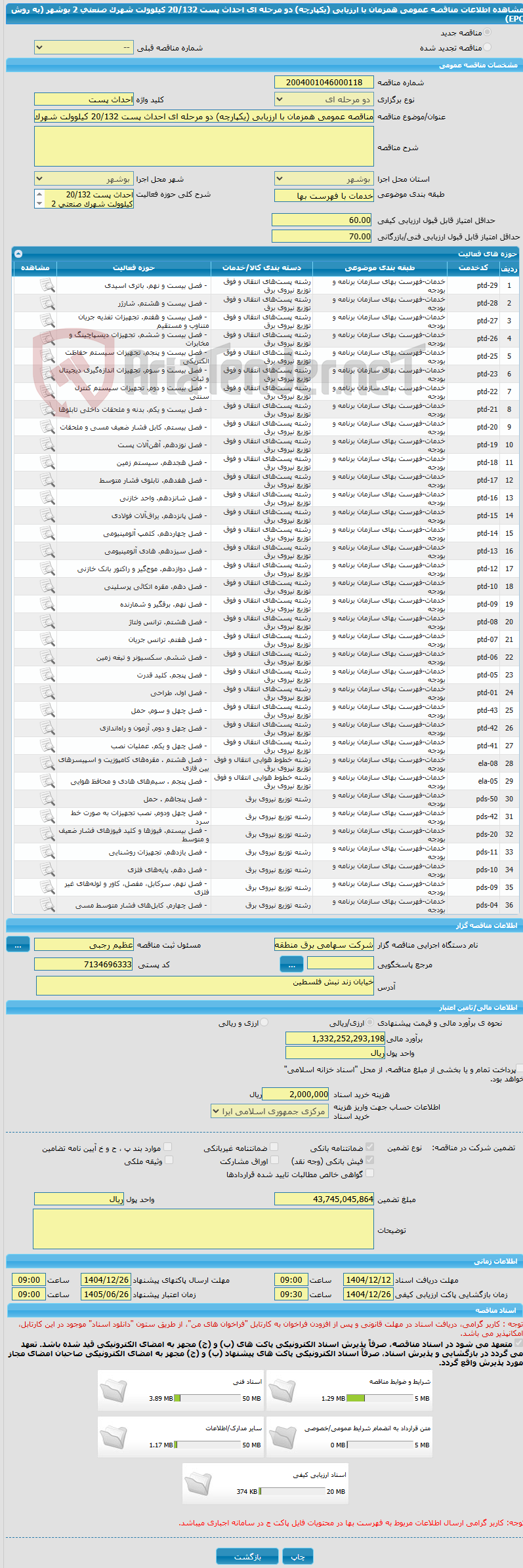Open view icon for row ptd-27
Viewport: 523px width, 1568px height.
coord(47,321)
